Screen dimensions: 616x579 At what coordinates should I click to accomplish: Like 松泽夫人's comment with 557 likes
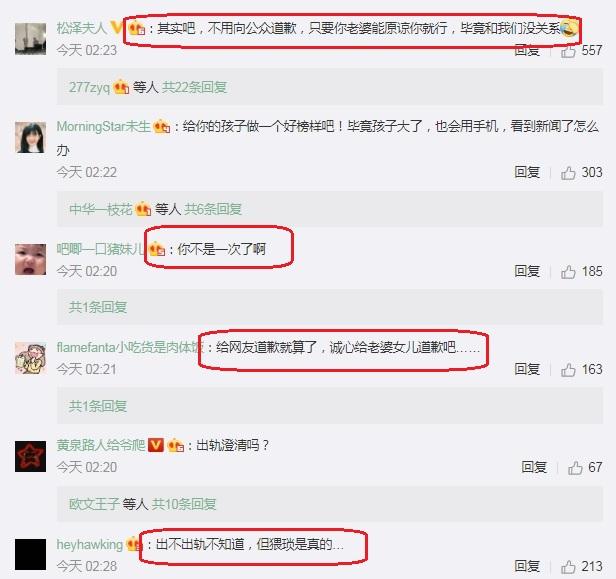click(568, 51)
